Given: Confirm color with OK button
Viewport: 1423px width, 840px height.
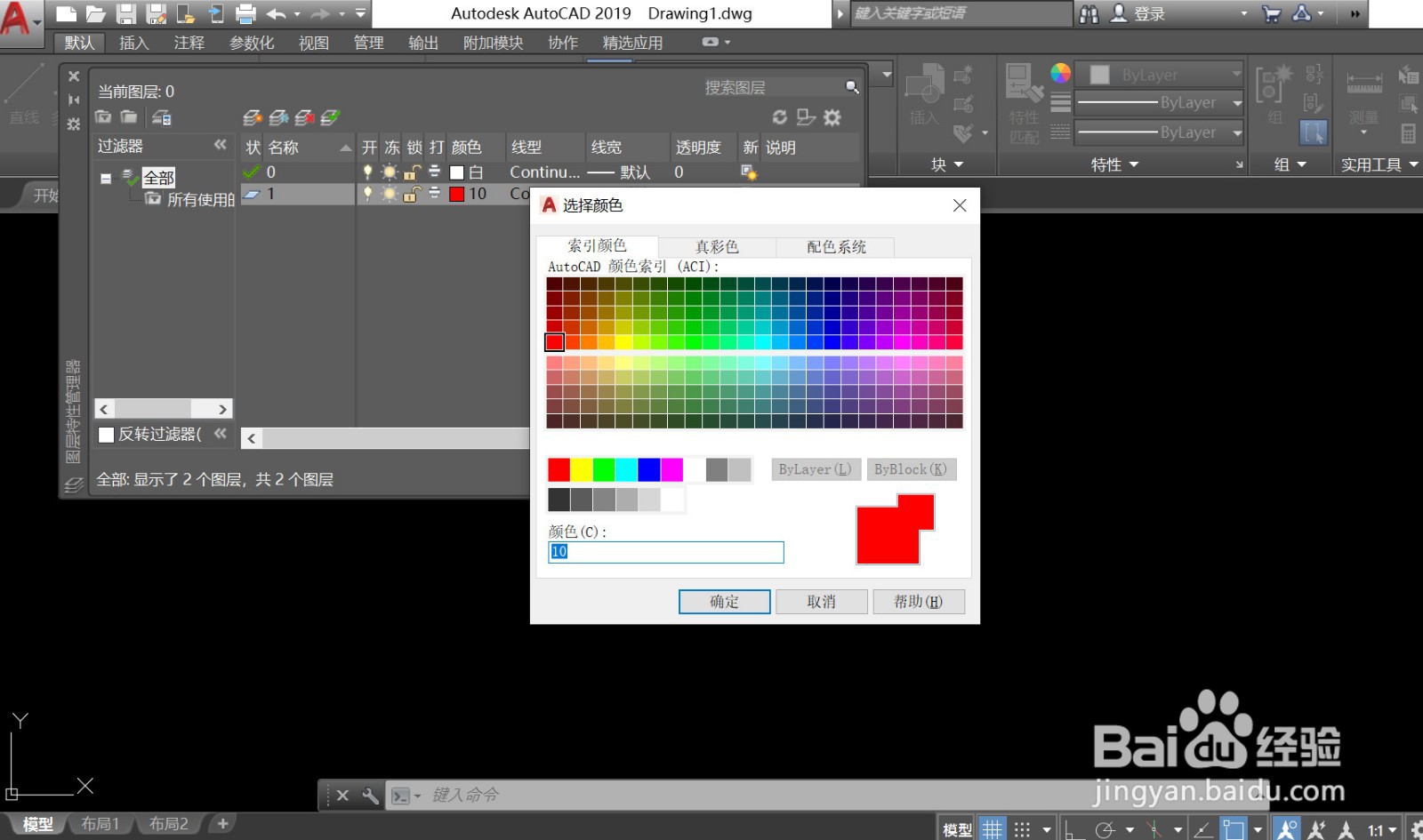Looking at the screenshot, I should click(x=724, y=602).
